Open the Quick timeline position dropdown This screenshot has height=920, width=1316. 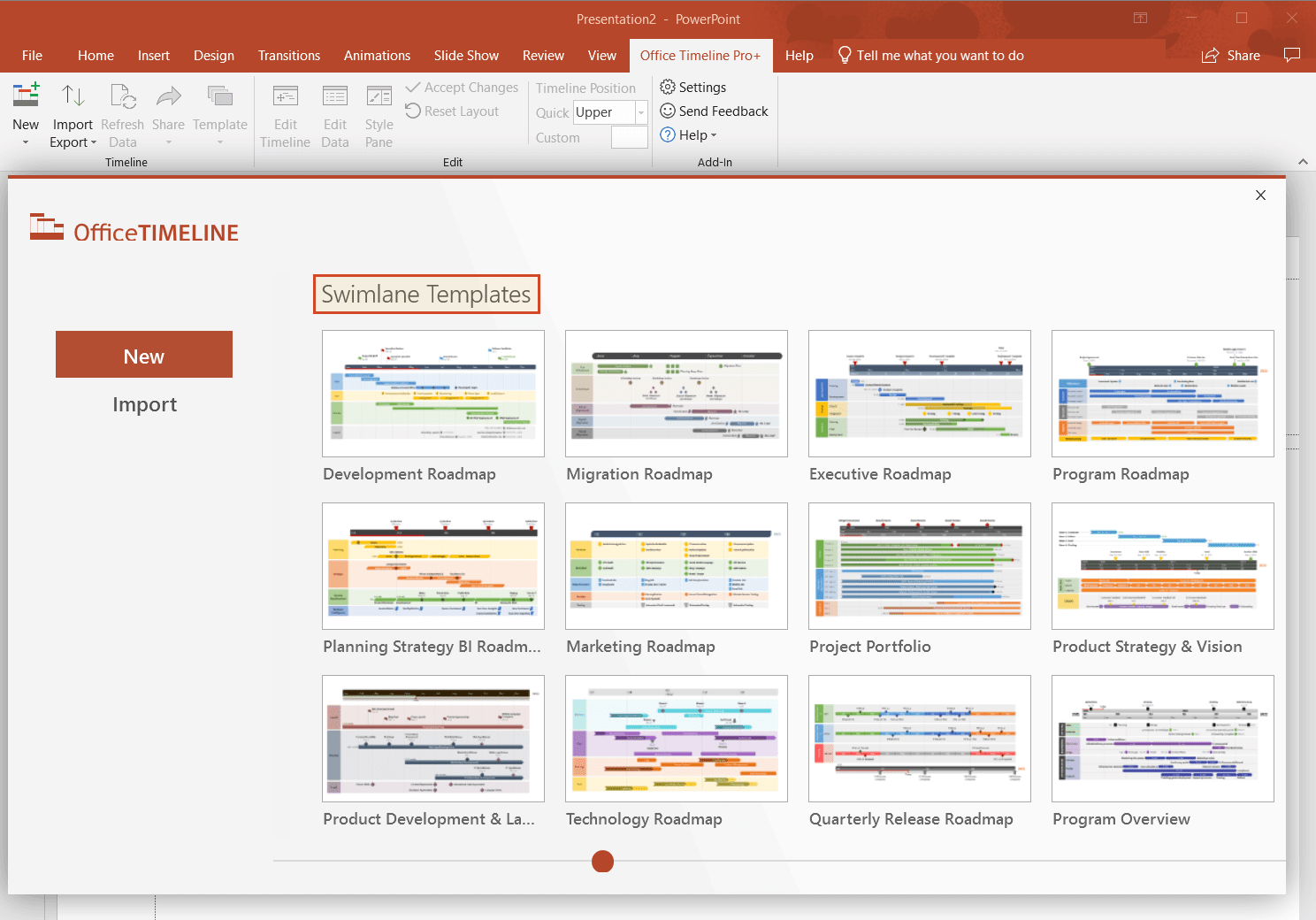pyautogui.click(x=640, y=112)
